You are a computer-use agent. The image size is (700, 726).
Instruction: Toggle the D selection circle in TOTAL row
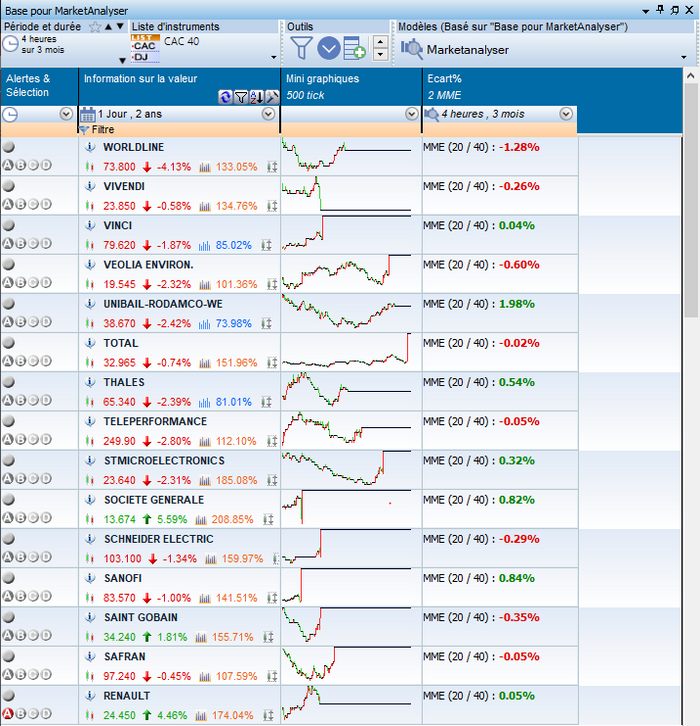pyautogui.click(x=46, y=361)
